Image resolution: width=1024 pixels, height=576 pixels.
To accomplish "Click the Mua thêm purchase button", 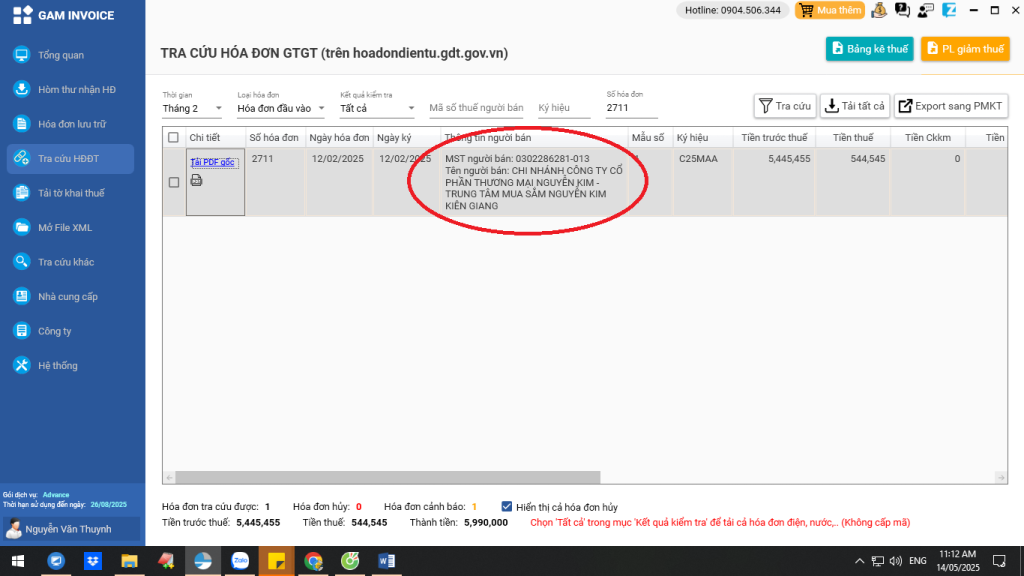I will (830, 10).
